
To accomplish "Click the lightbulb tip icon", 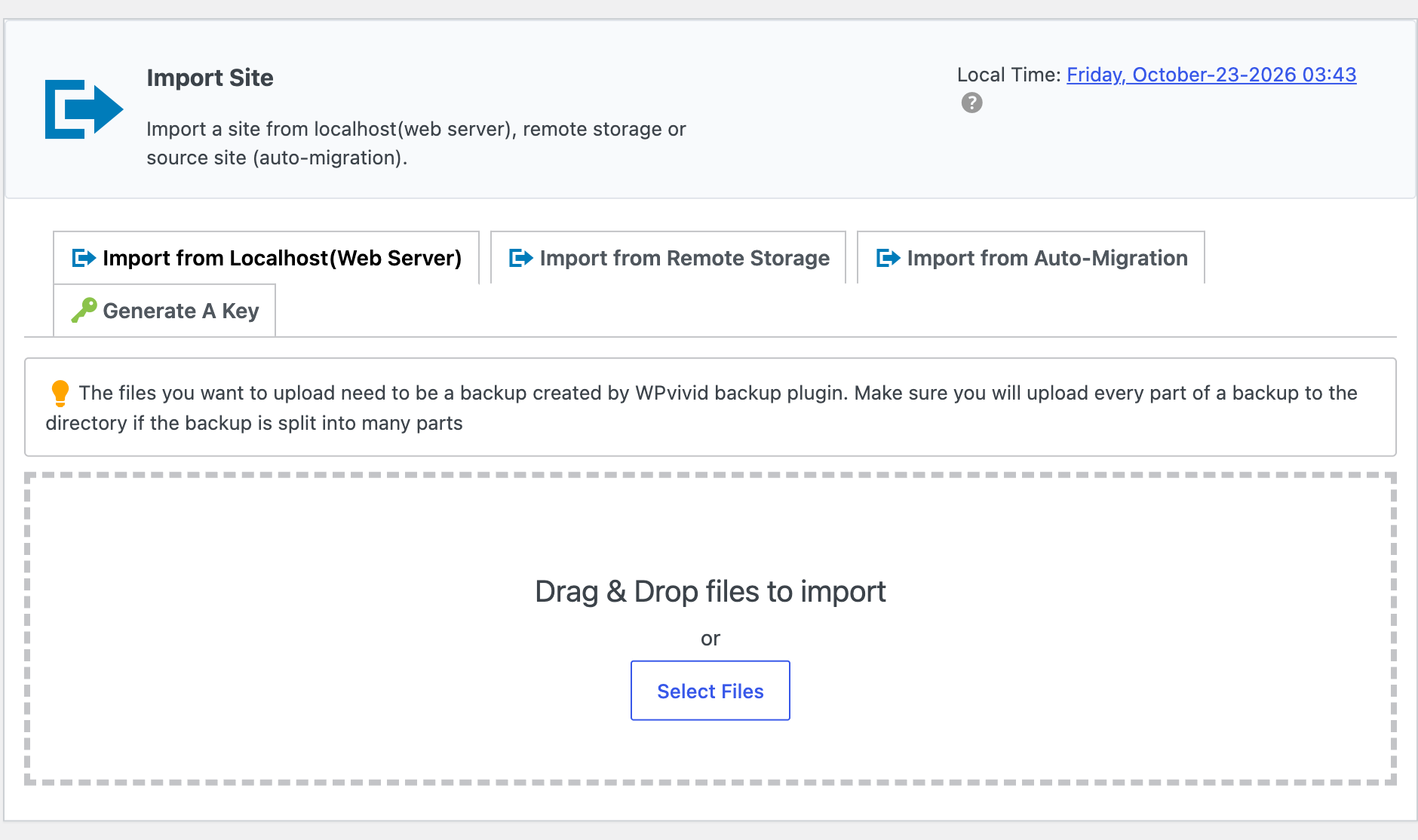I will 60,393.
